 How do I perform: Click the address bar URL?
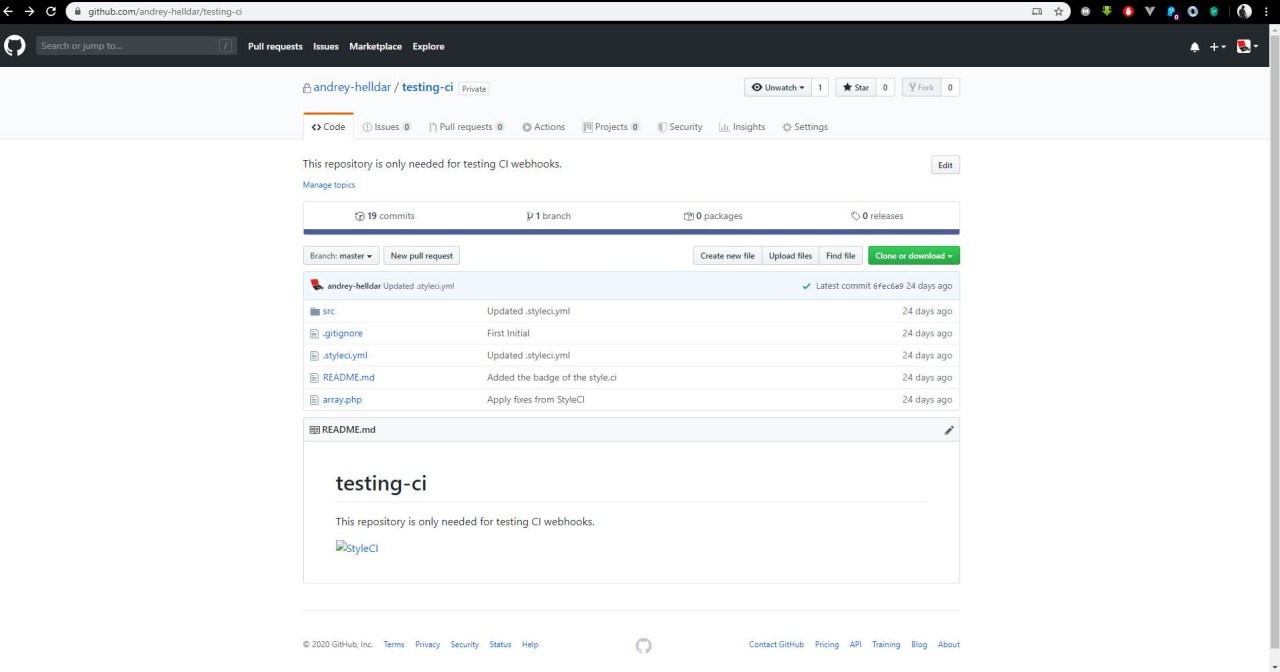click(165, 12)
